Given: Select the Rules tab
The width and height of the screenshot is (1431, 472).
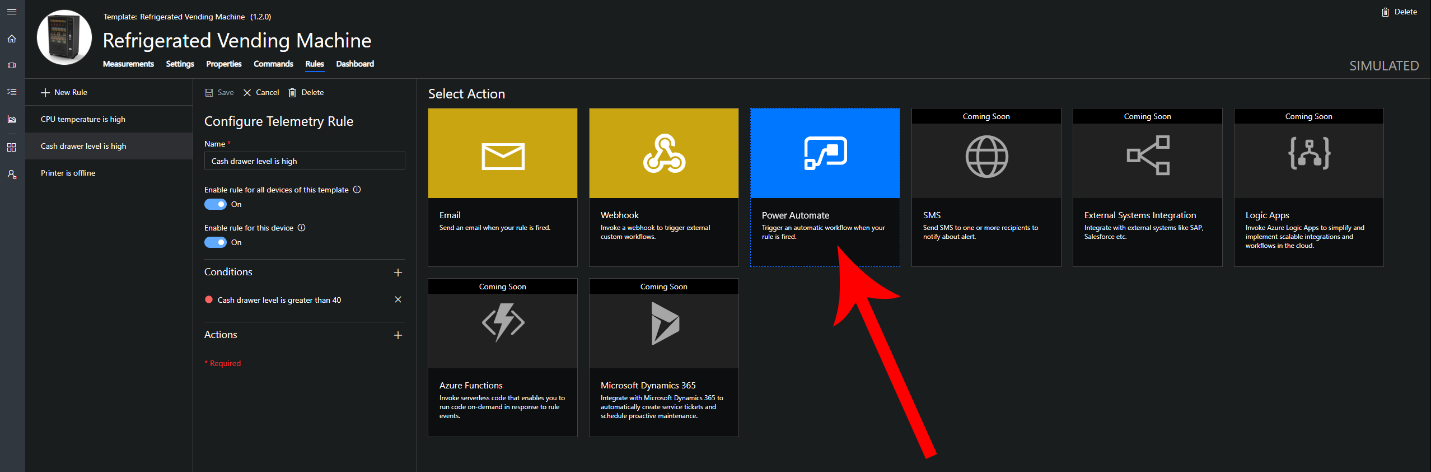Looking at the screenshot, I should pos(314,64).
